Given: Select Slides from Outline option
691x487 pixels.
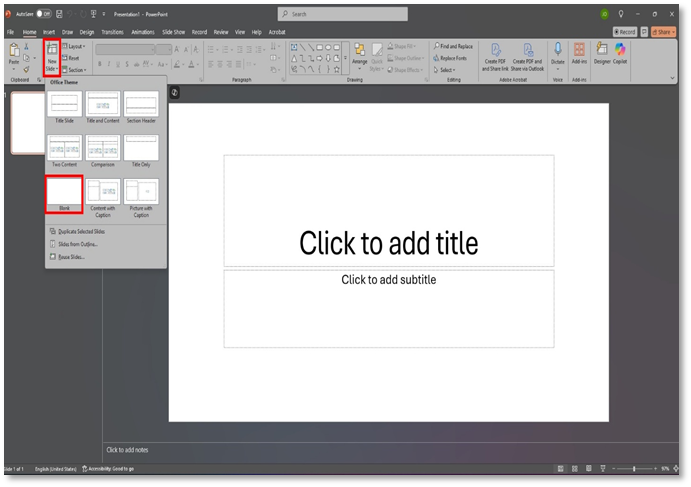Looking at the screenshot, I should pos(77,244).
